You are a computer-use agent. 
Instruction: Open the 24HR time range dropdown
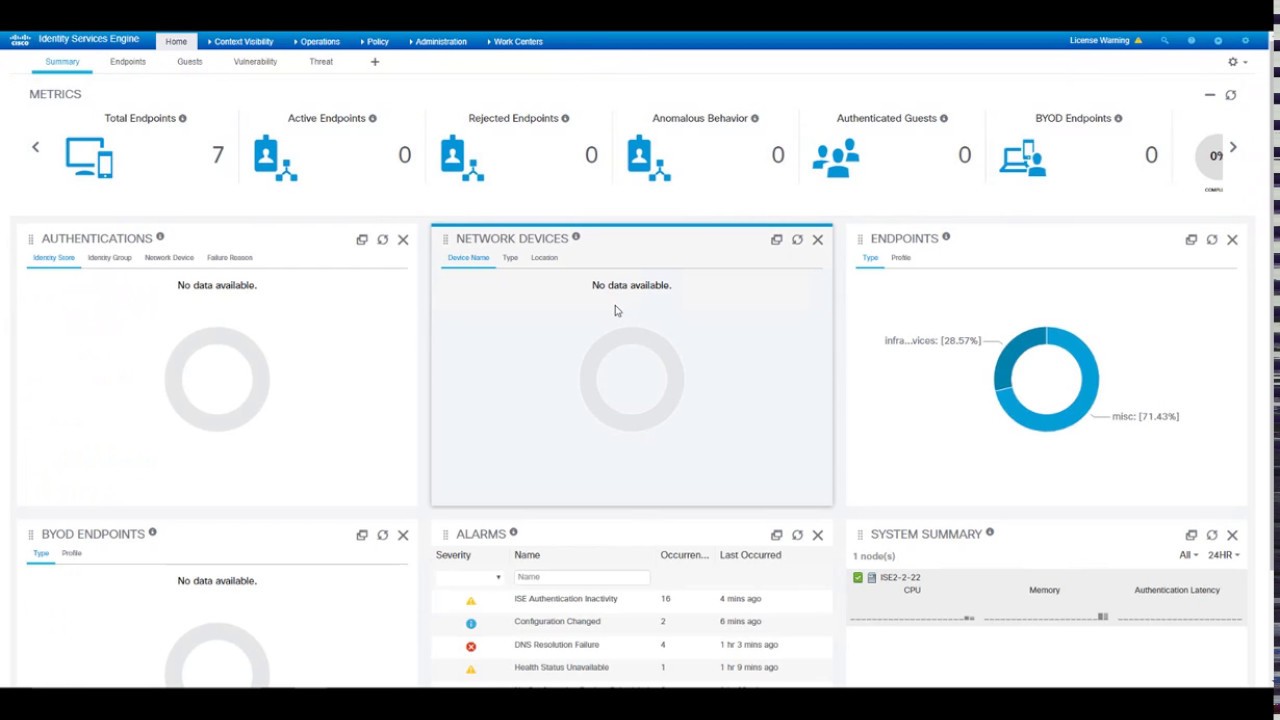pyautogui.click(x=1224, y=555)
